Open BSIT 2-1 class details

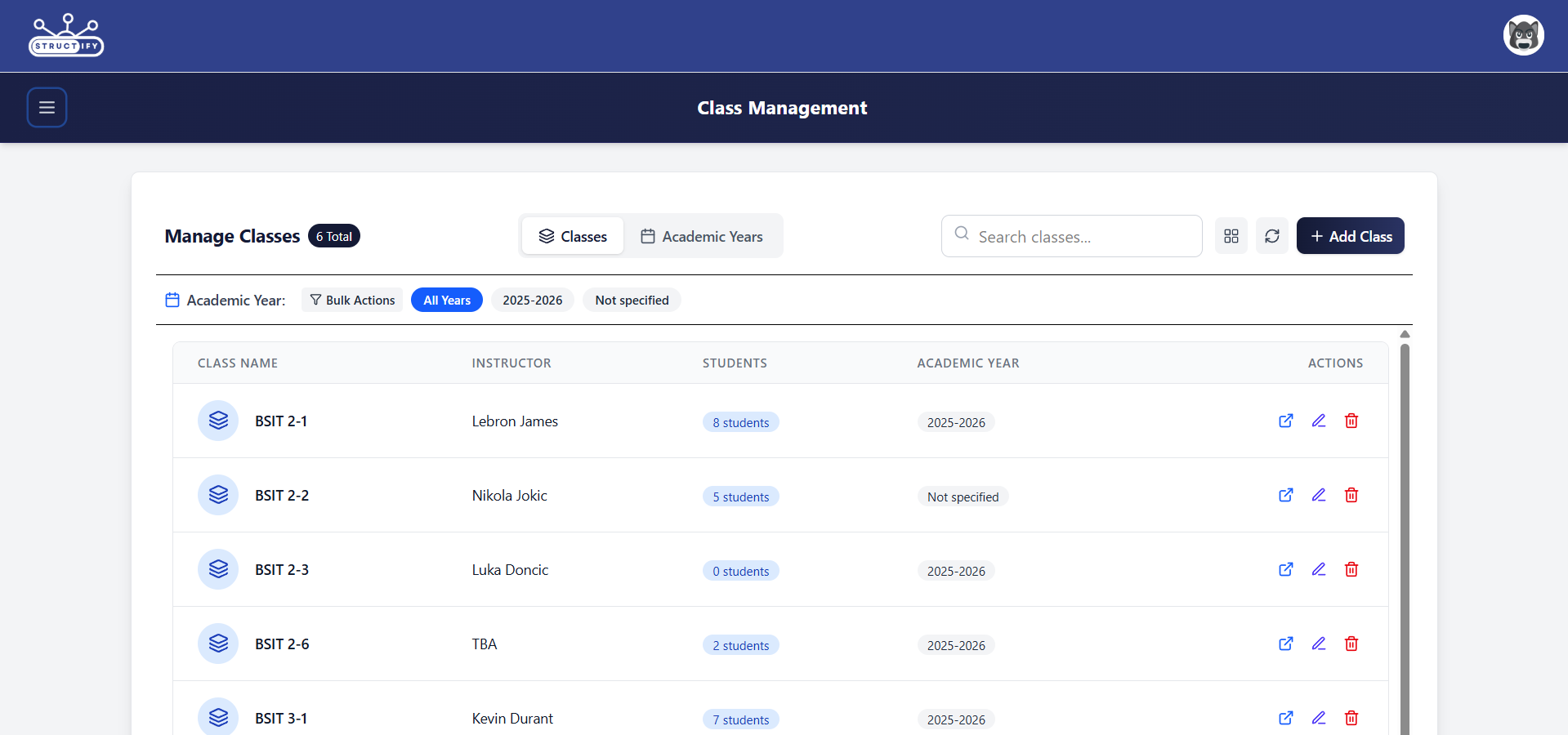click(x=1285, y=421)
